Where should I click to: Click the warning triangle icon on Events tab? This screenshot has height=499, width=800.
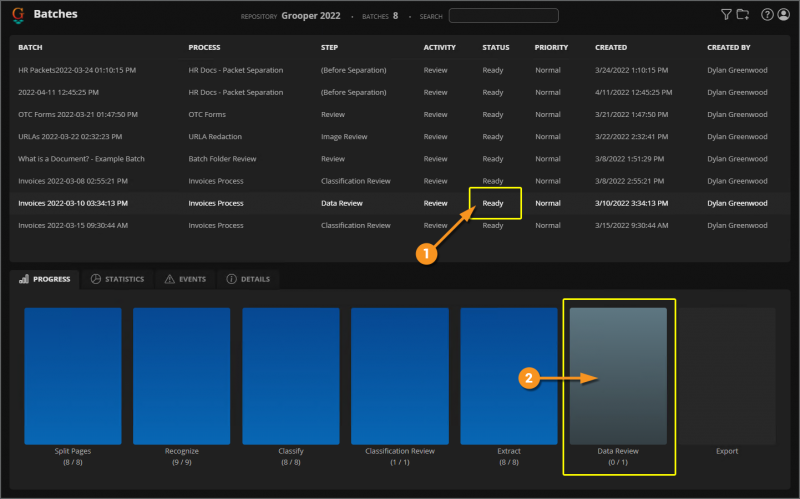(x=169, y=279)
